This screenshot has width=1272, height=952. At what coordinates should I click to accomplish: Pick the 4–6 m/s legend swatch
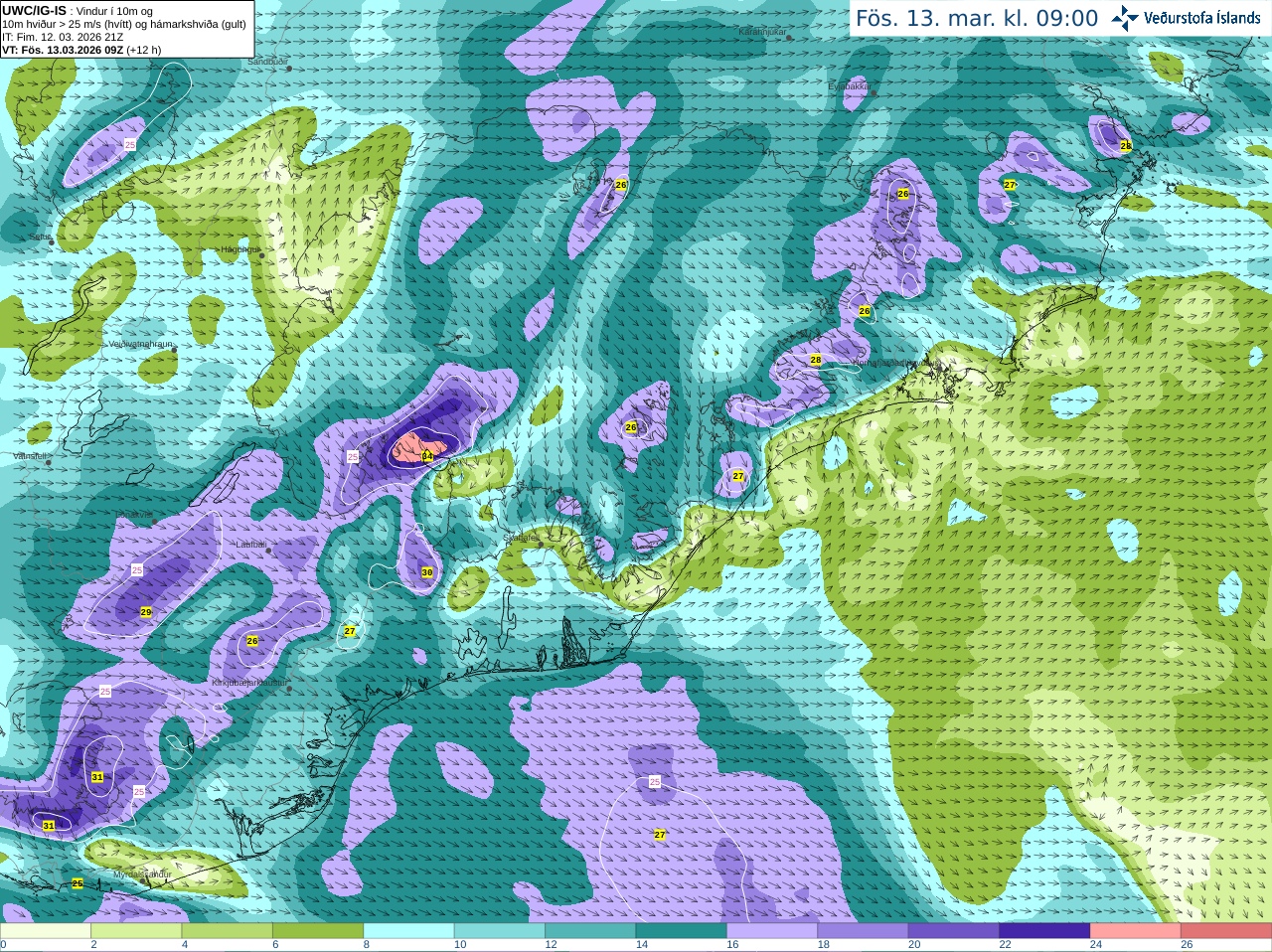[228, 931]
